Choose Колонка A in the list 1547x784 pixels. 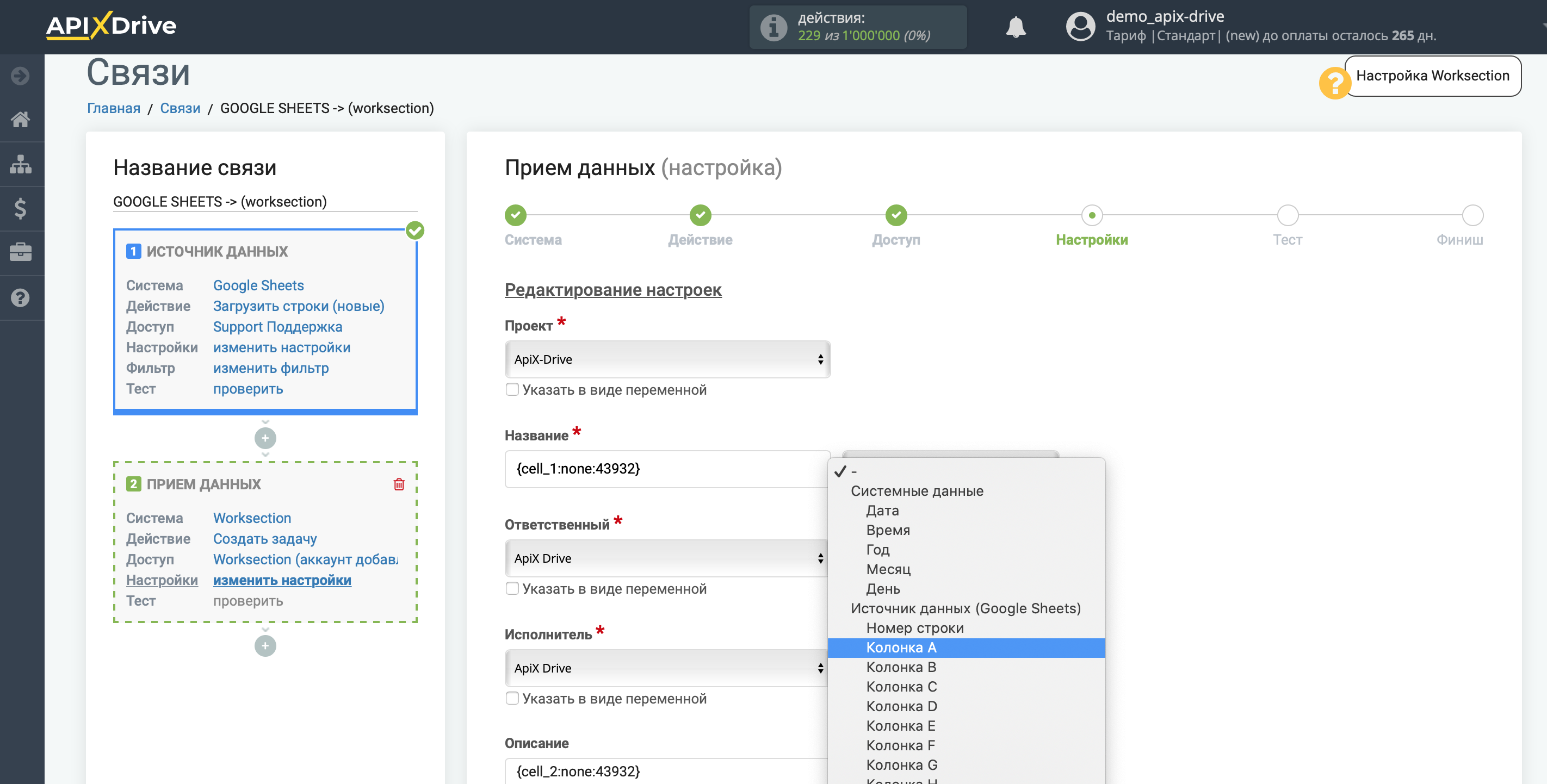pyautogui.click(x=966, y=648)
